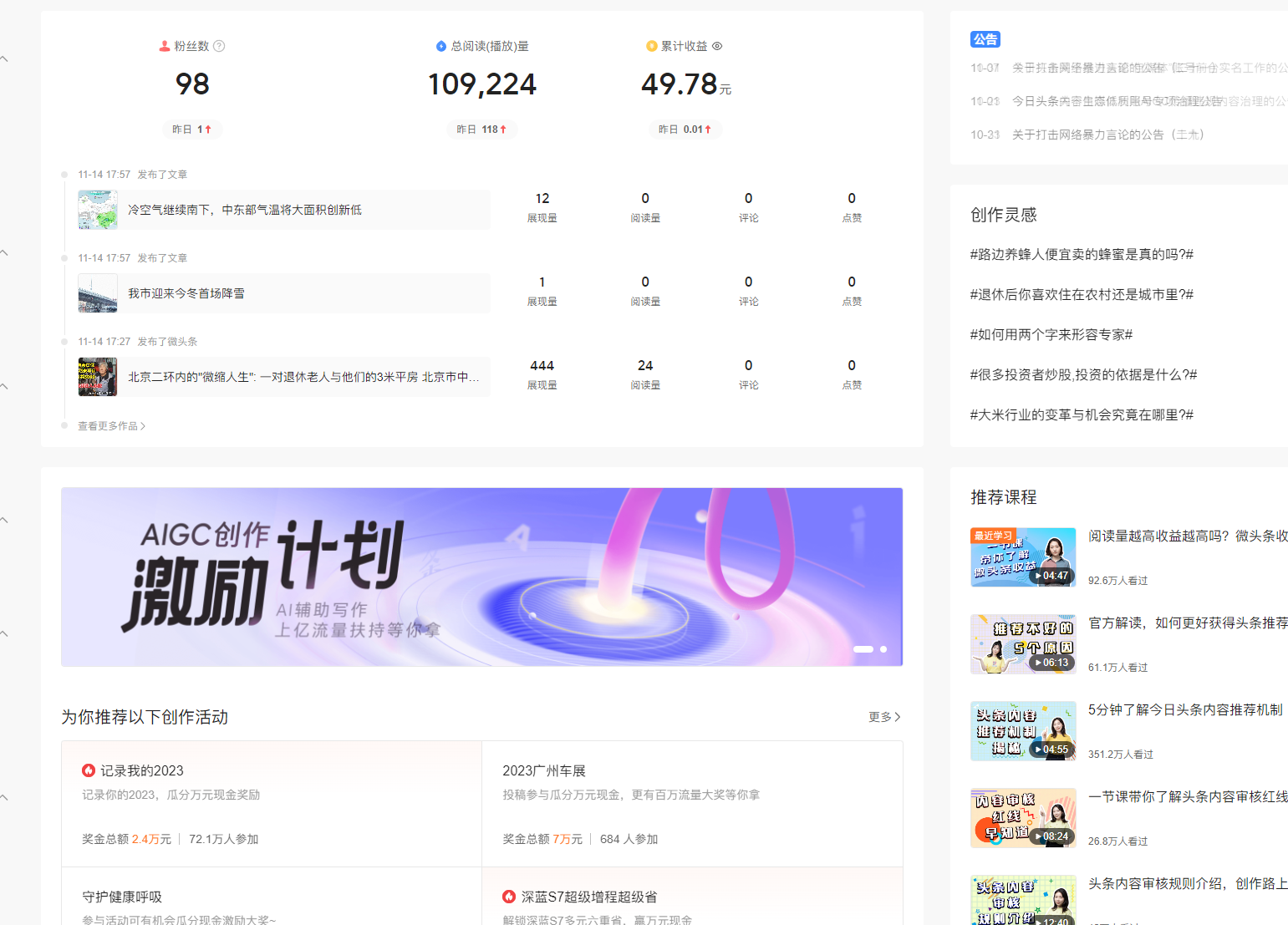
Task: Open the weather map thumbnail for 冷空气继续南下
Action: click(98, 210)
